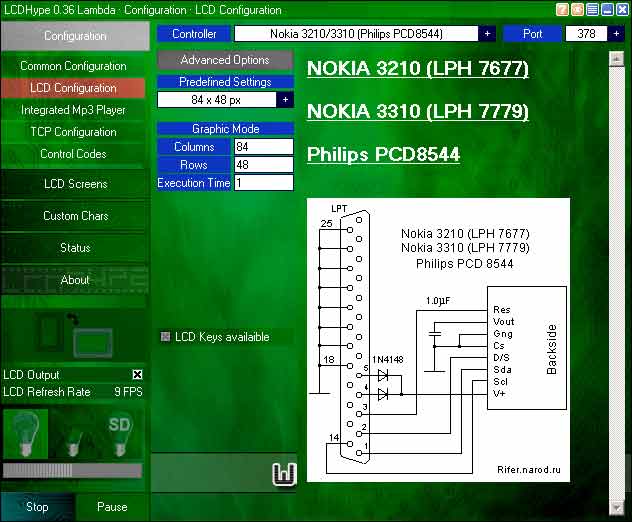Go to Common Configuration
This screenshot has height=522, width=632.
click(x=73, y=66)
